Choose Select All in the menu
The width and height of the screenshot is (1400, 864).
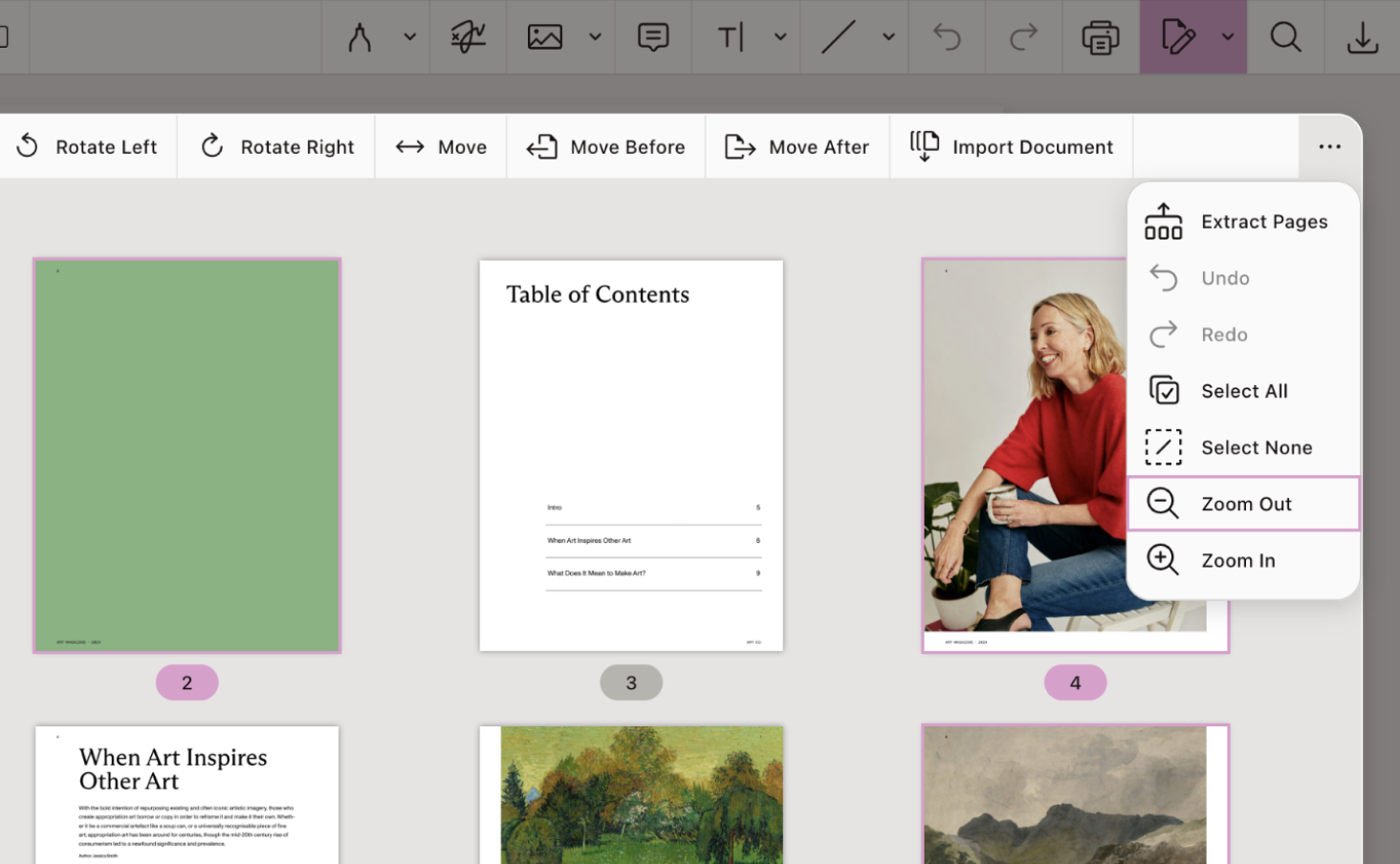tap(1243, 391)
